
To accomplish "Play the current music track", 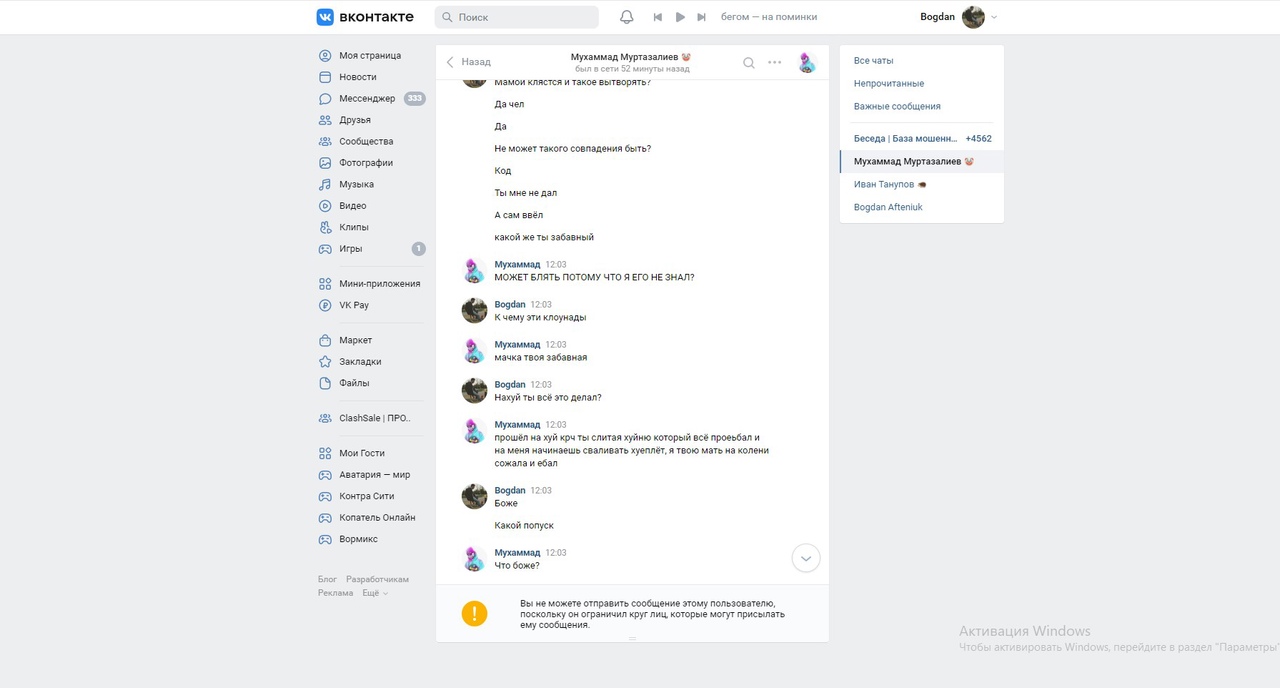I will tap(680, 17).
